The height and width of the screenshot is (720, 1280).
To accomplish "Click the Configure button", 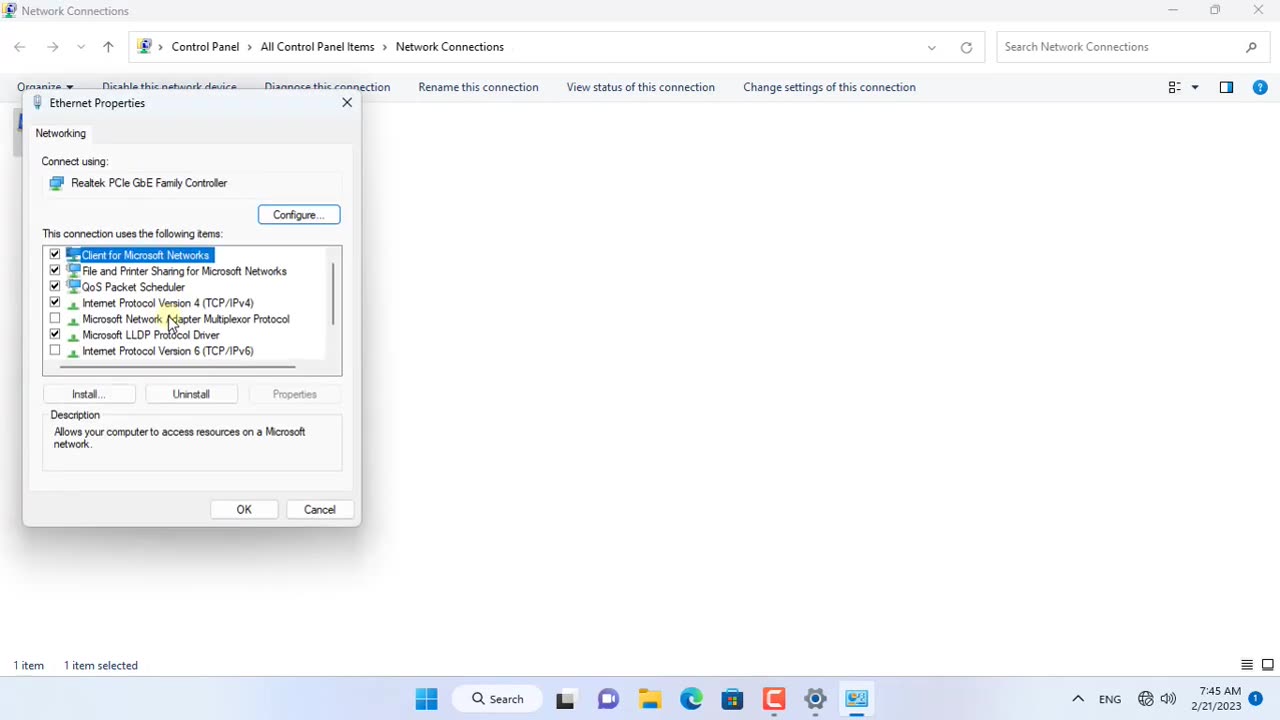I will [x=299, y=215].
